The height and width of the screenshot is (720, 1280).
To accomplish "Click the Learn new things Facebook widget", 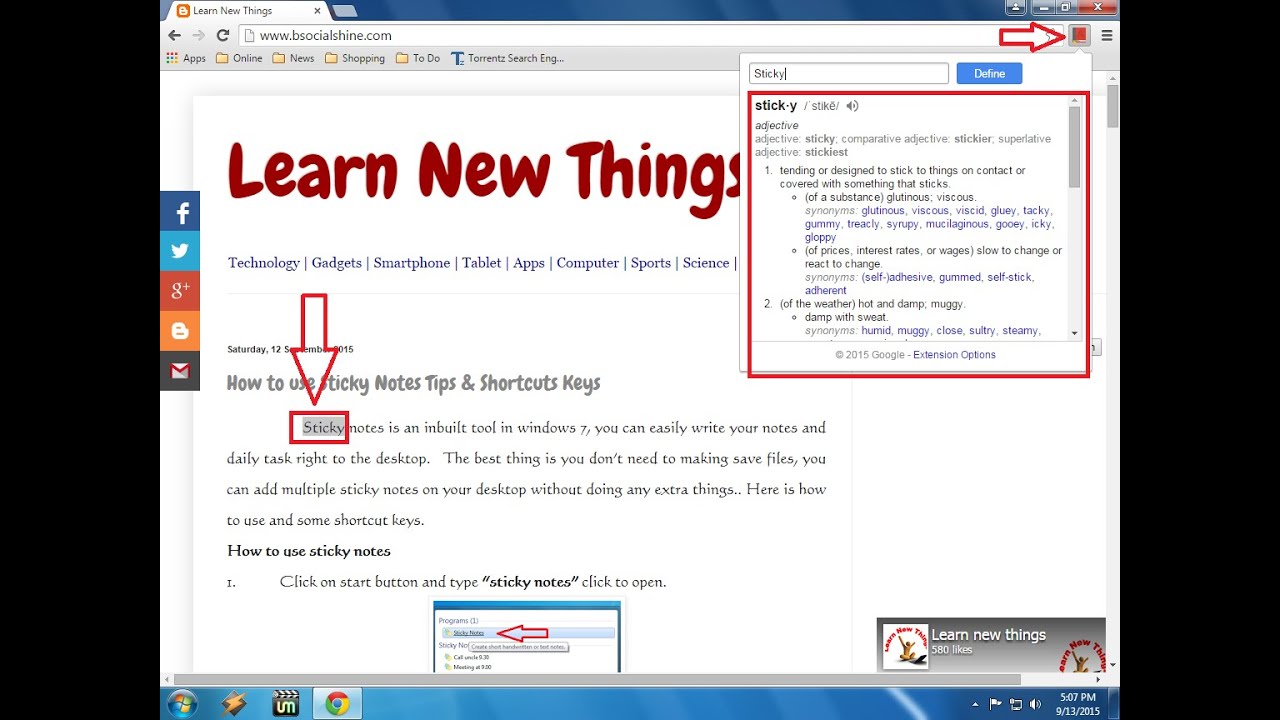I will coord(991,645).
